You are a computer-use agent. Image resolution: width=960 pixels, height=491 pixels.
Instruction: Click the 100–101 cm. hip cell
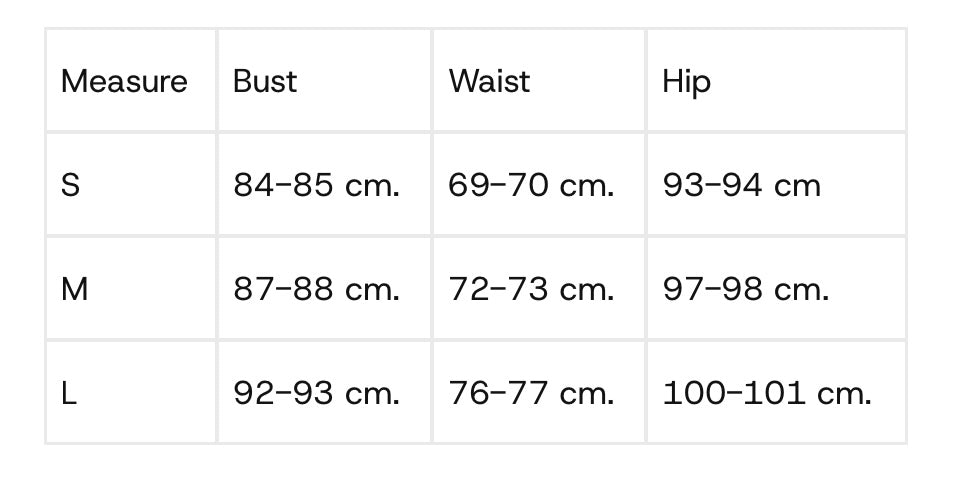(x=767, y=393)
